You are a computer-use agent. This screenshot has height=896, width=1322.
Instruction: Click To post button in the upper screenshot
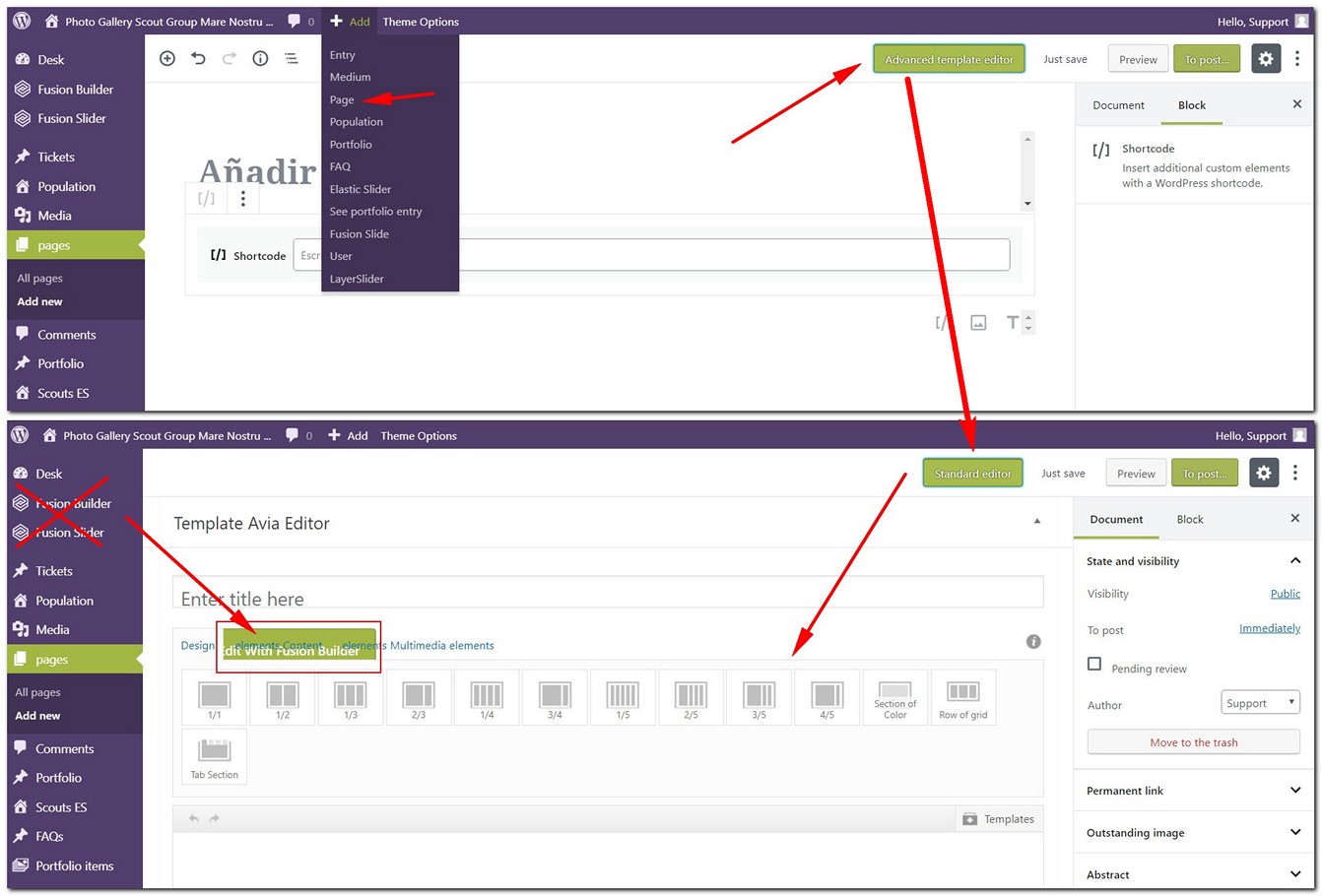point(1206,59)
